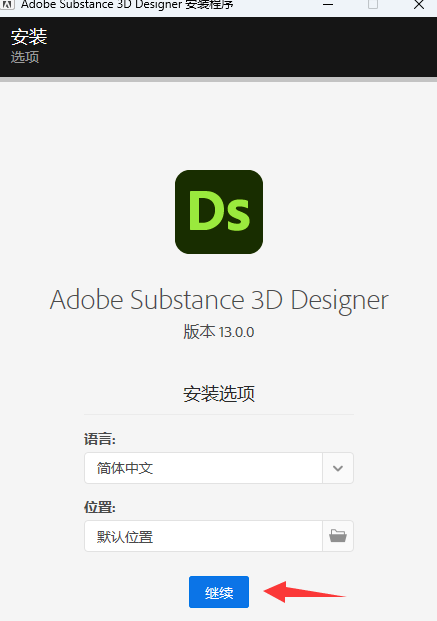Click the Adobe Substance 3D Designer title
Image resolution: width=437 pixels, height=621 pixels.
click(x=219, y=300)
